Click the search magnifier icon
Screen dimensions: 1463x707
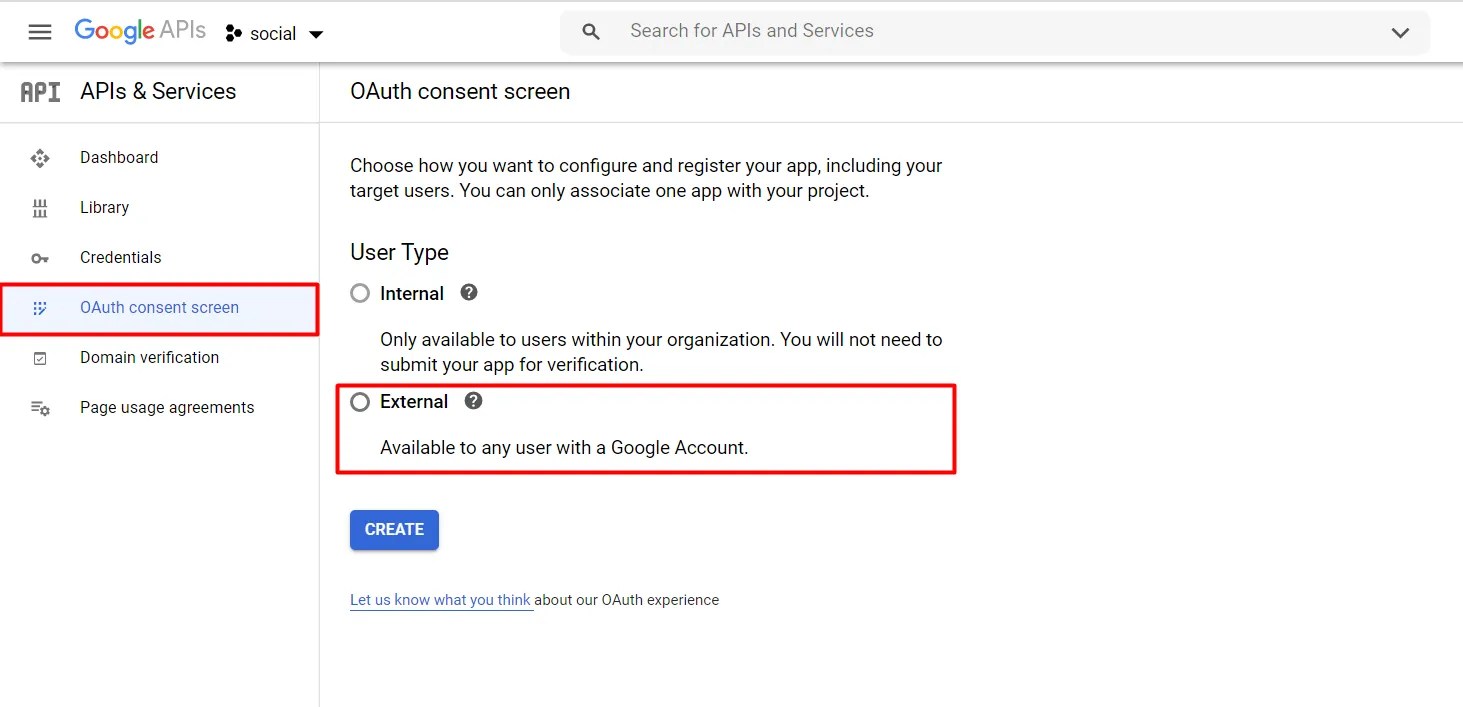(x=591, y=32)
